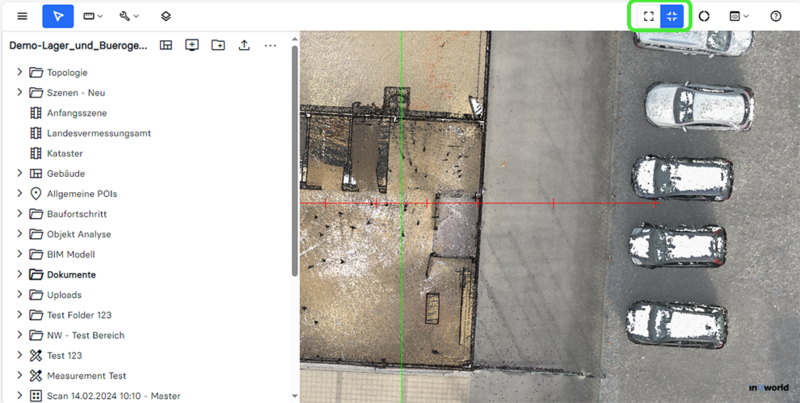Open the help question mark icon
Image resolution: width=800 pixels, height=403 pixels.
click(x=776, y=16)
